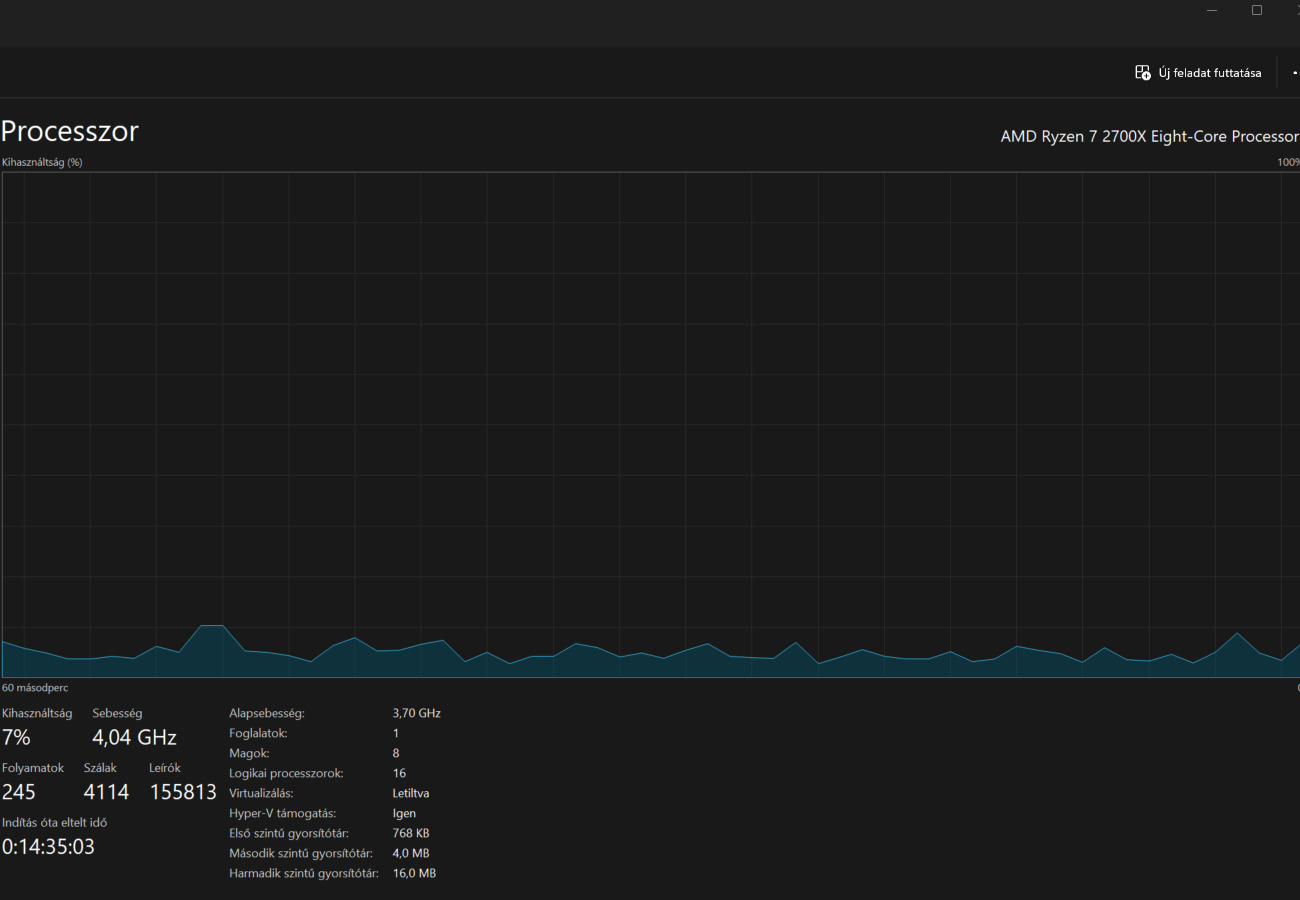This screenshot has height=900, width=1300.
Task: Open the more options ellipsis menu
Action: click(x=1294, y=73)
